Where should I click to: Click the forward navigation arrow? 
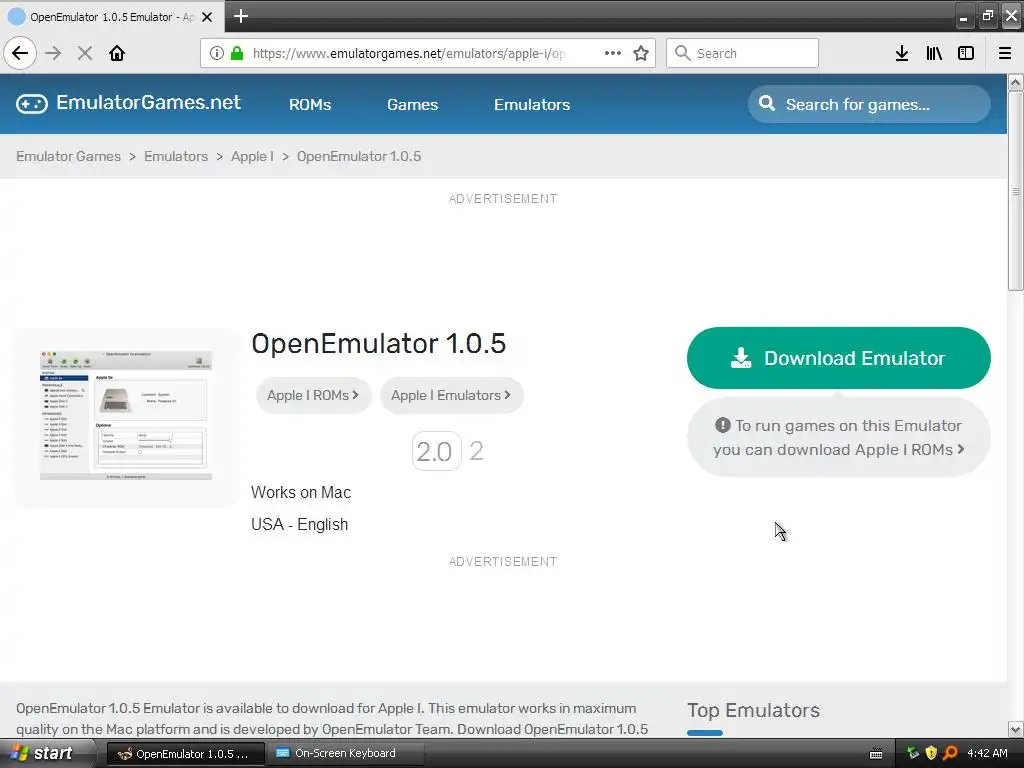click(54, 53)
